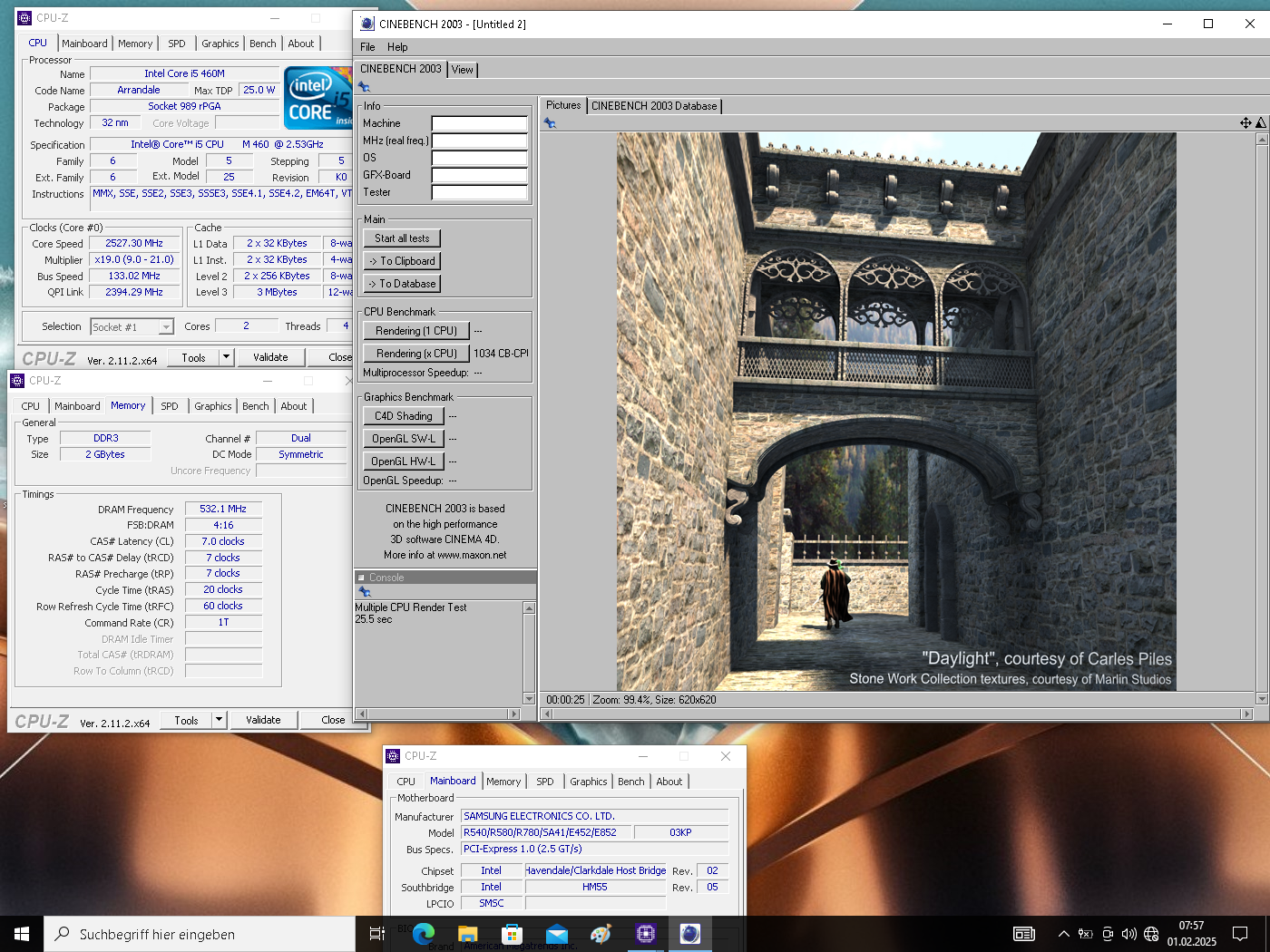Image resolution: width=1270 pixels, height=952 pixels.
Task: Start the OpenGL HW-L test
Action: (x=404, y=461)
